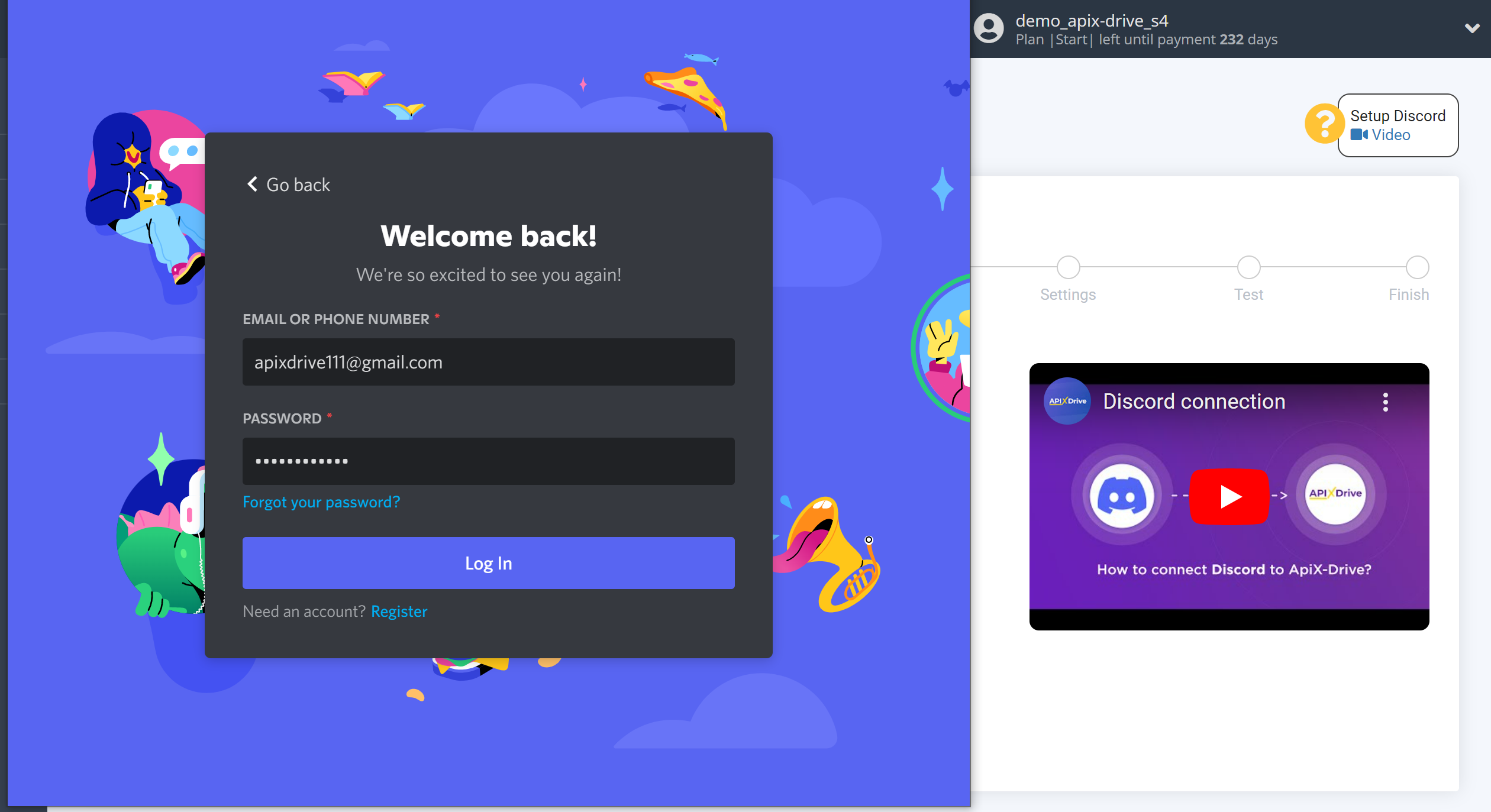This screenshot has width=1491, height=812.
Task: Click the email input field
Action: coord(488,362)
